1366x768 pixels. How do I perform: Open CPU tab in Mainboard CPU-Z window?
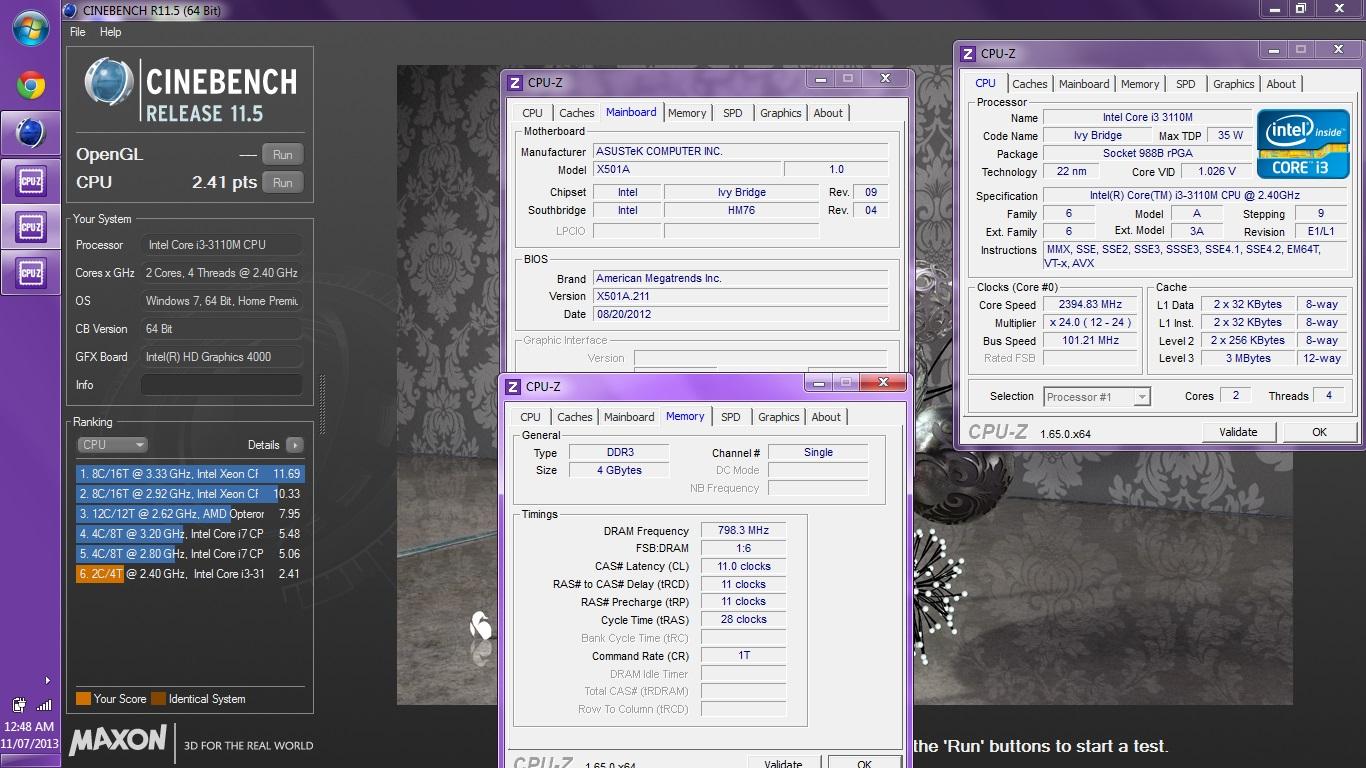[532, 113]
